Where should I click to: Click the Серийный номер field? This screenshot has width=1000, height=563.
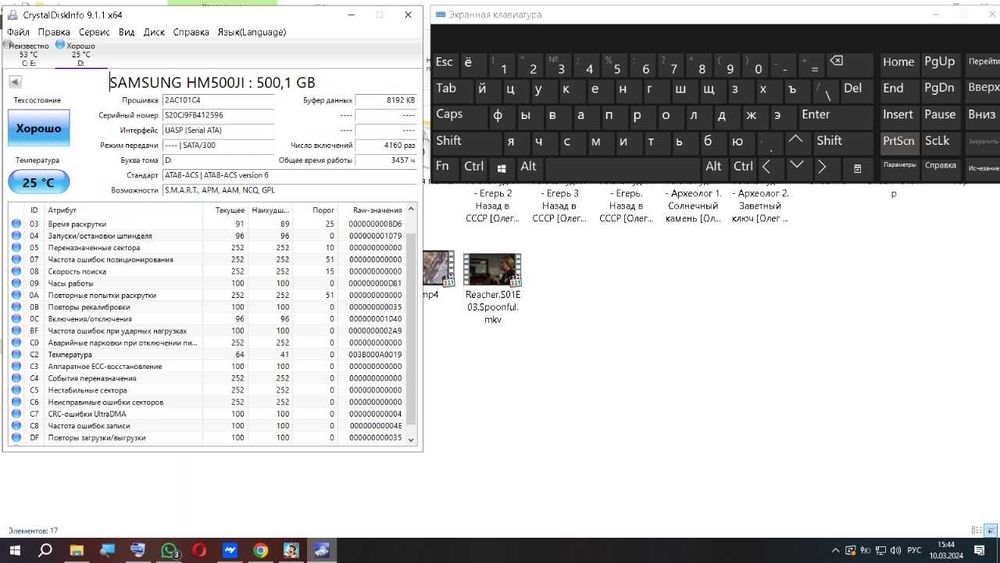[x=218, y=115]
